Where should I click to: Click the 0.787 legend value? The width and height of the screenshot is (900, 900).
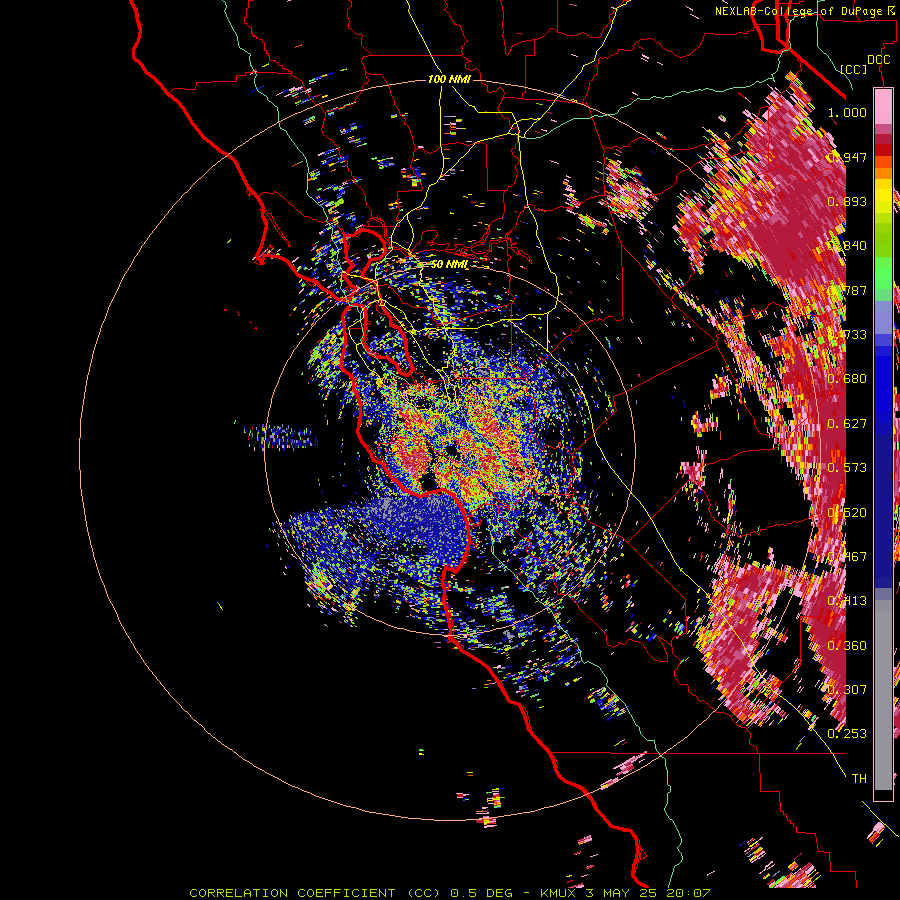[847, 290]
